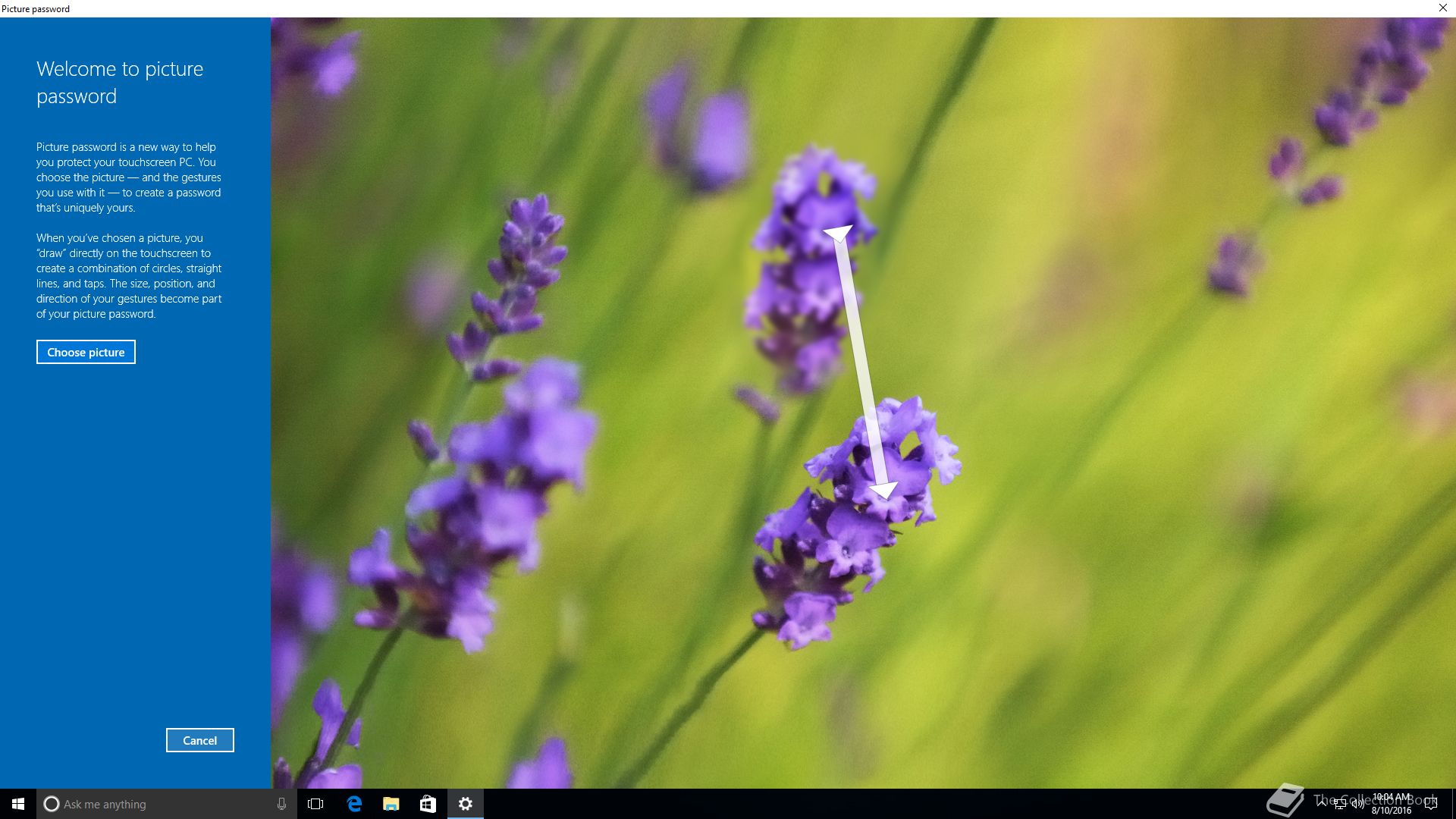
Task: Click the volume speaker tray icon
Action: (x=1357, y=804)
